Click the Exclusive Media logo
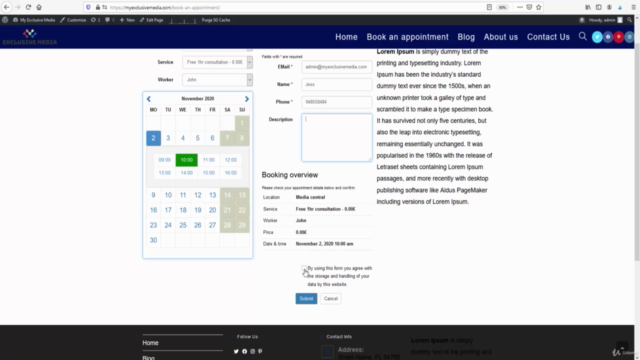640x360 pixels. click(x=30, y=37)
